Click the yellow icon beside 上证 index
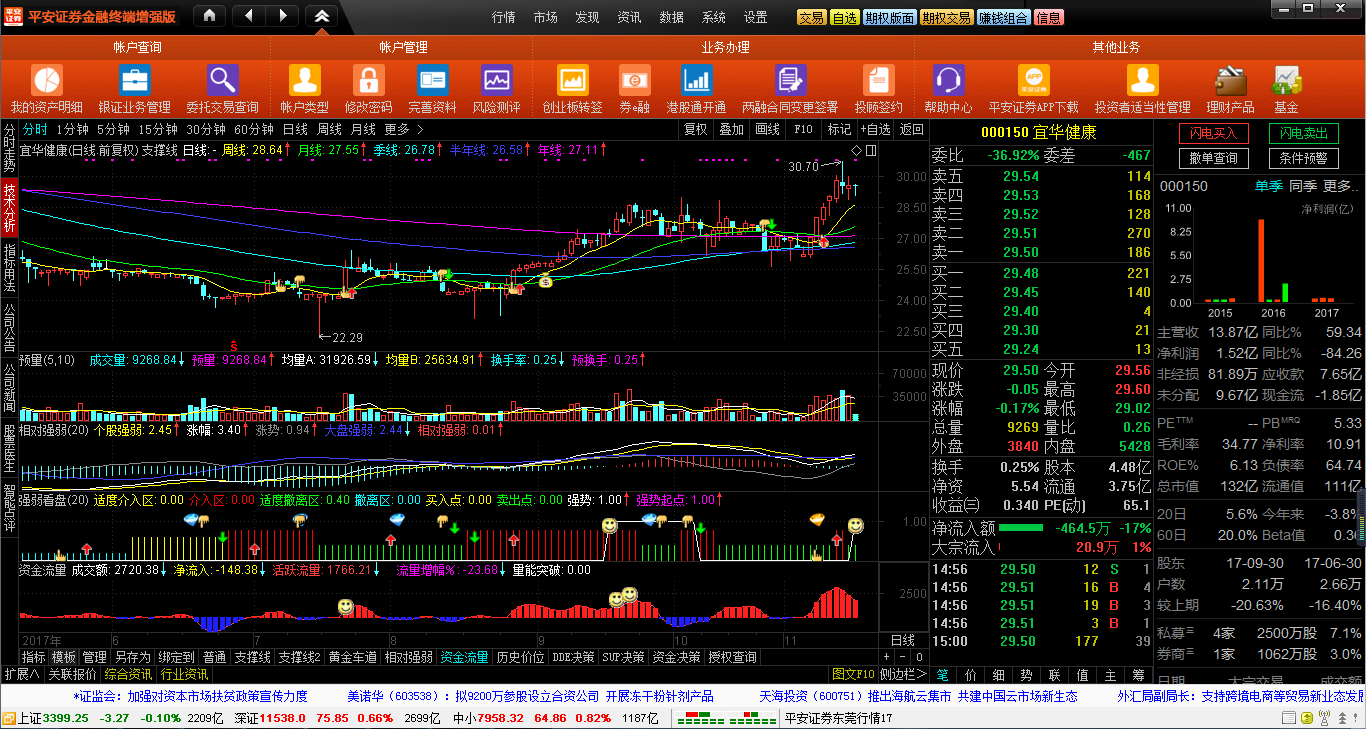Image resolution: width=1366 pixels, height=729 pixels. tap(9, 718)
